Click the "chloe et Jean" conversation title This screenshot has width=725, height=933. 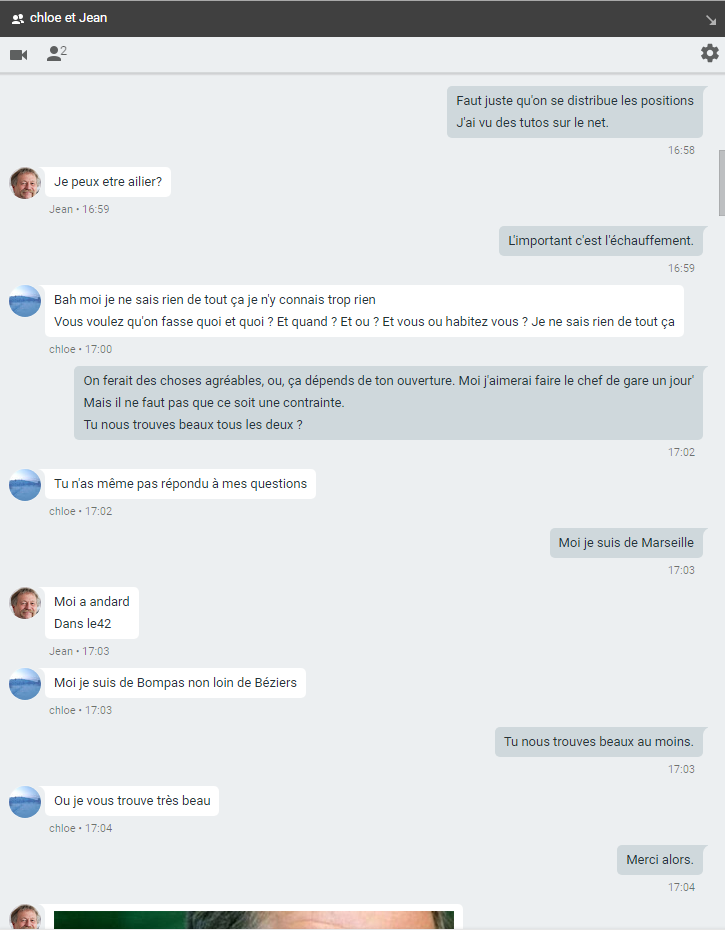pos(68,18)
